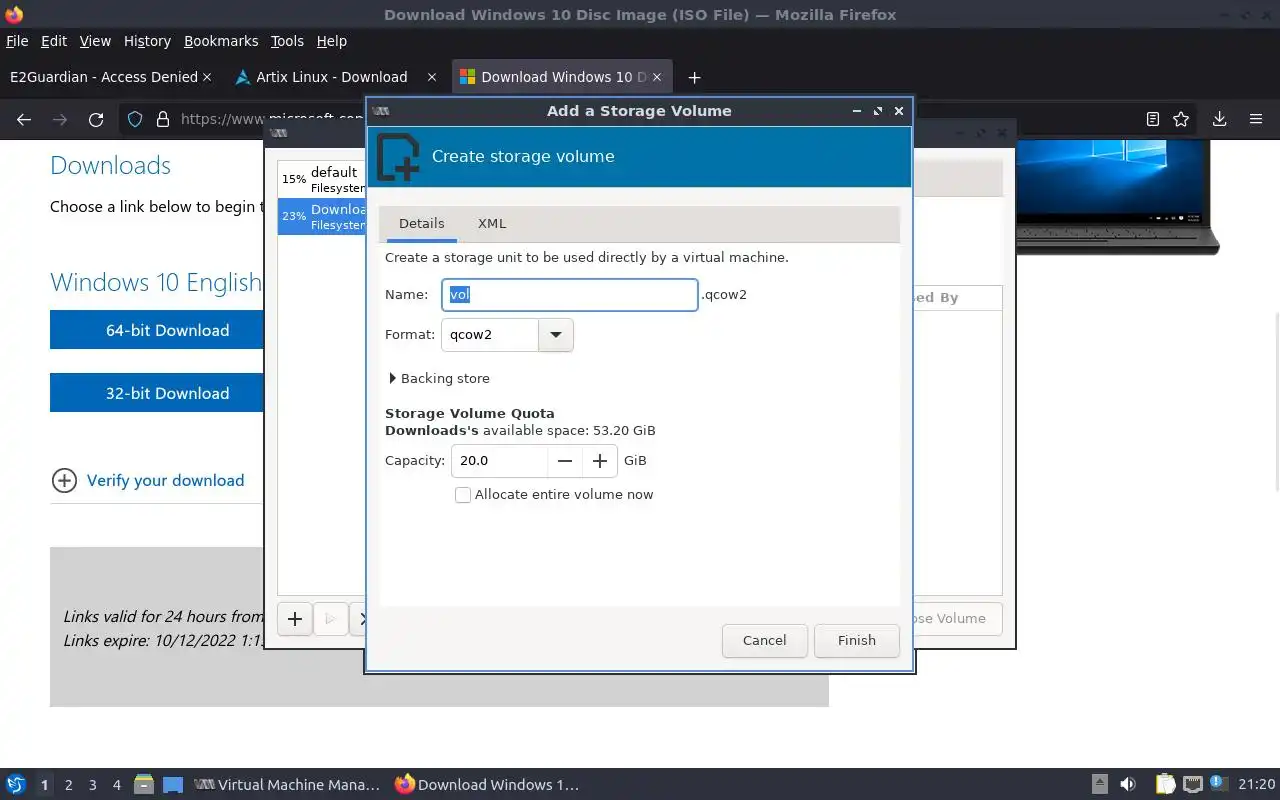This screenshot has height=800, width=1280.
Task: Click the Capacity value field
Action: click(499, 461)
